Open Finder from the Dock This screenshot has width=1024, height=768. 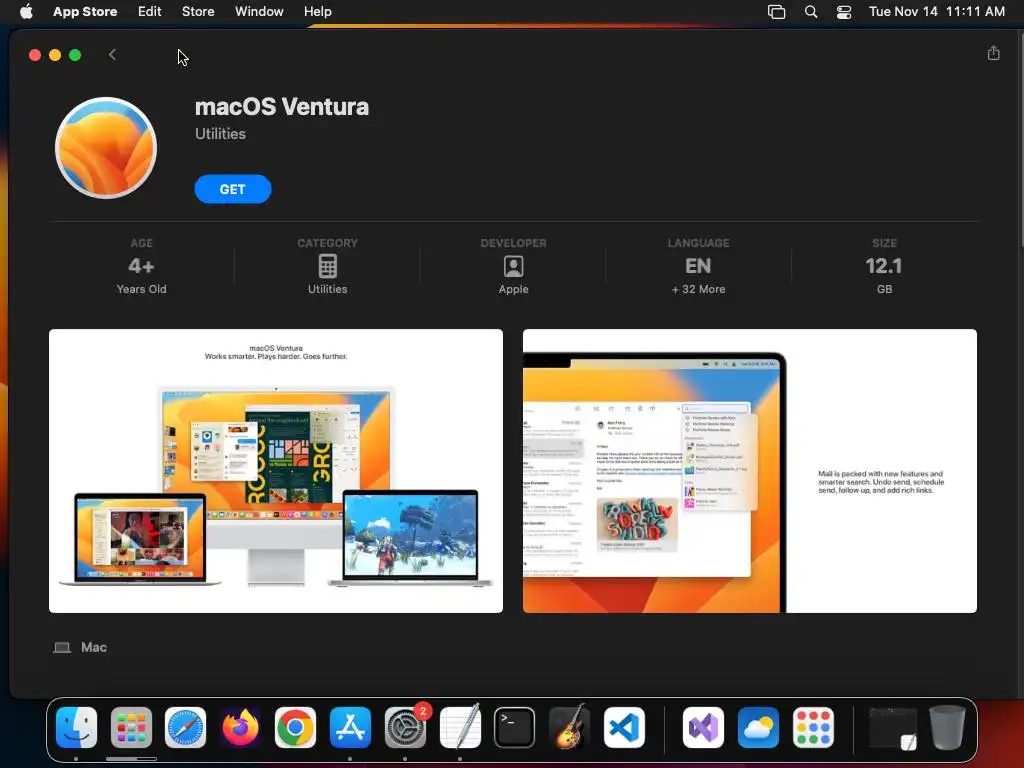coord(76,727)
